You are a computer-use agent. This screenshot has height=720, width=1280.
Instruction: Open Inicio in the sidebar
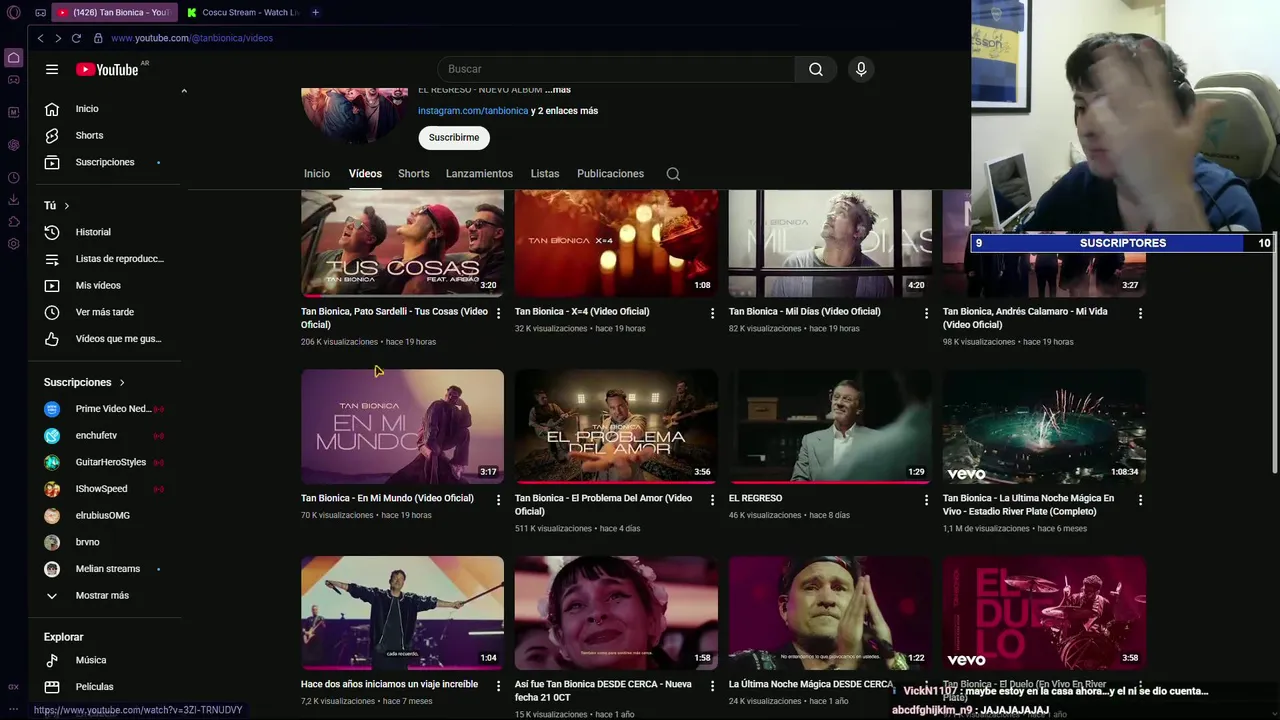(108, 109)
